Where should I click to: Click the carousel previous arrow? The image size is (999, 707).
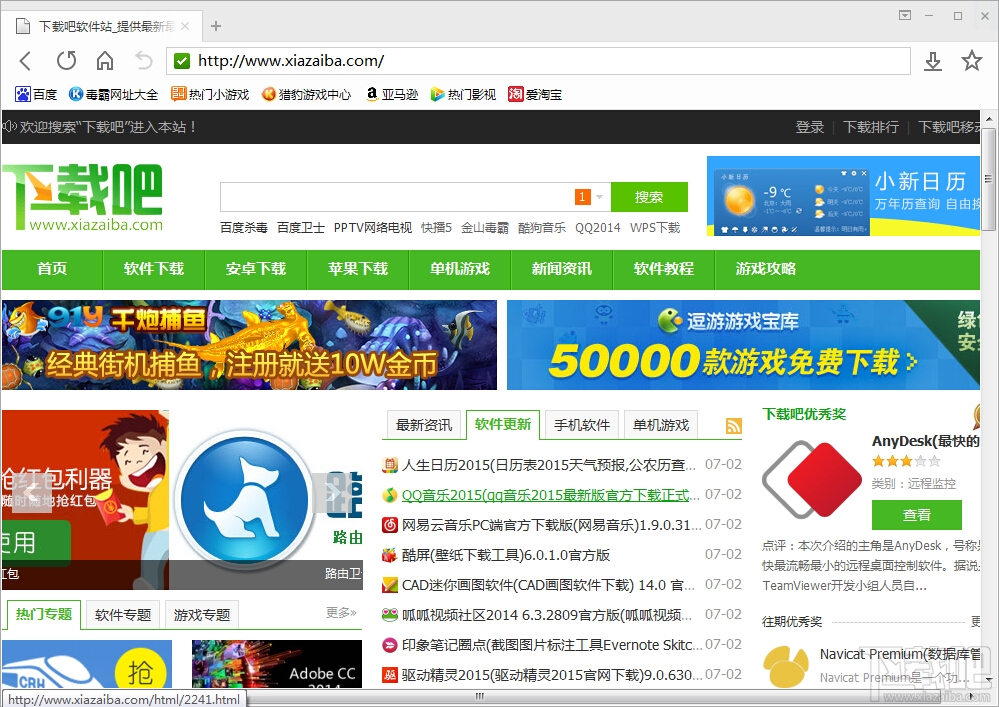click(x=32, y=492)
